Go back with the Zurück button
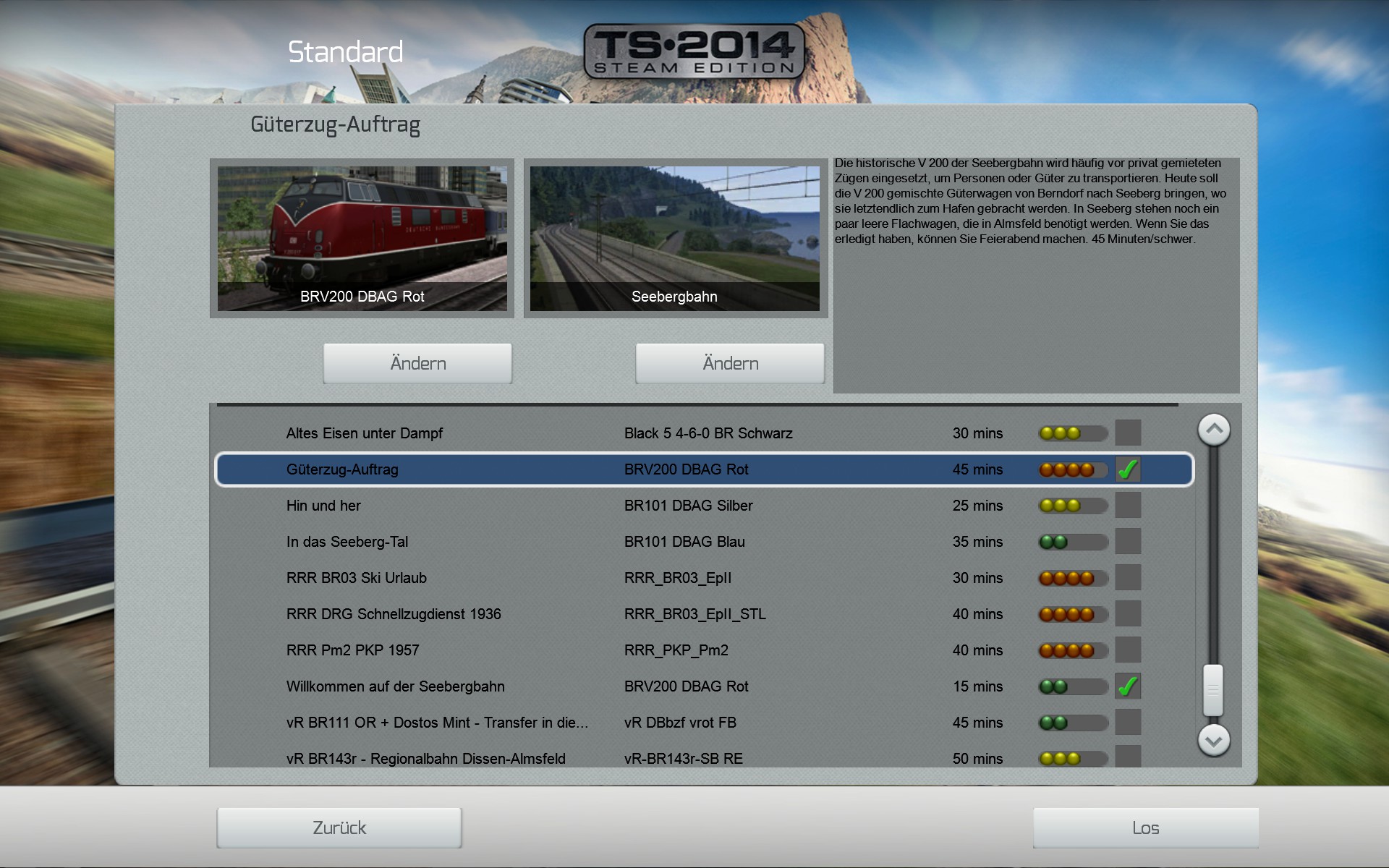This screenshot has width=1389, height=868. pos(339,827)
